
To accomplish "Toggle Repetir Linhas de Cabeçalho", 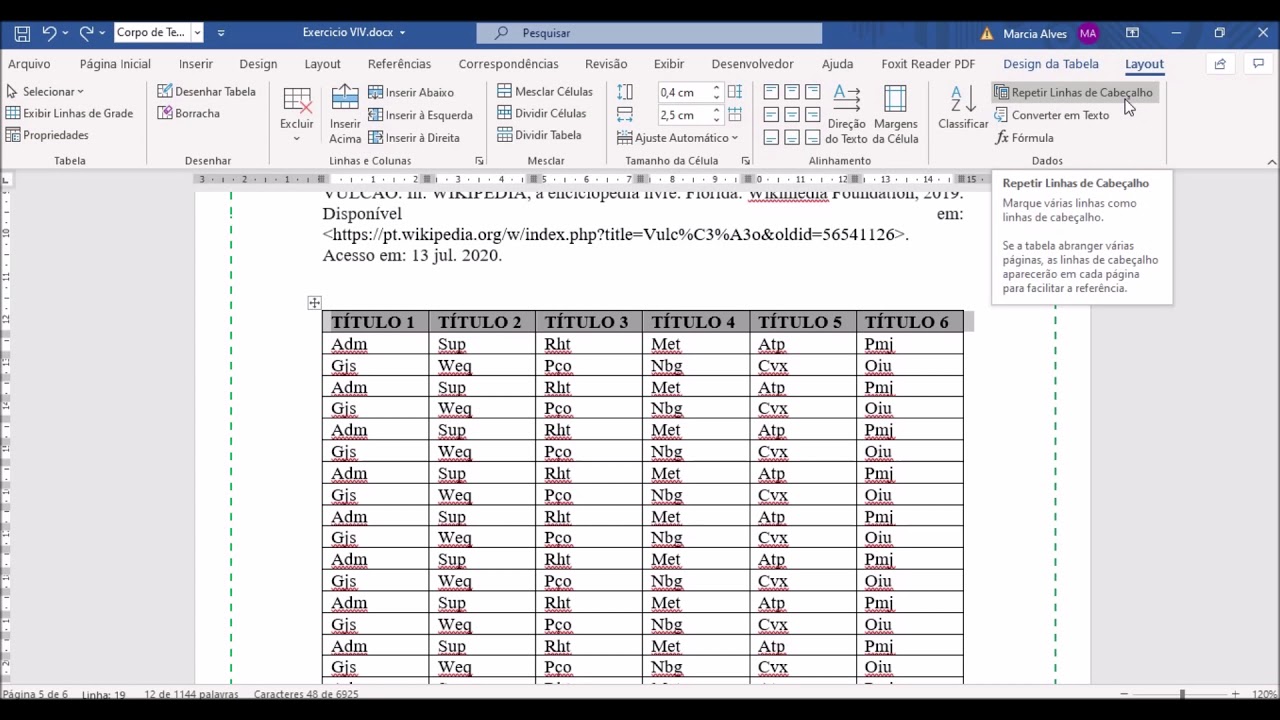I will (1073, 92).
